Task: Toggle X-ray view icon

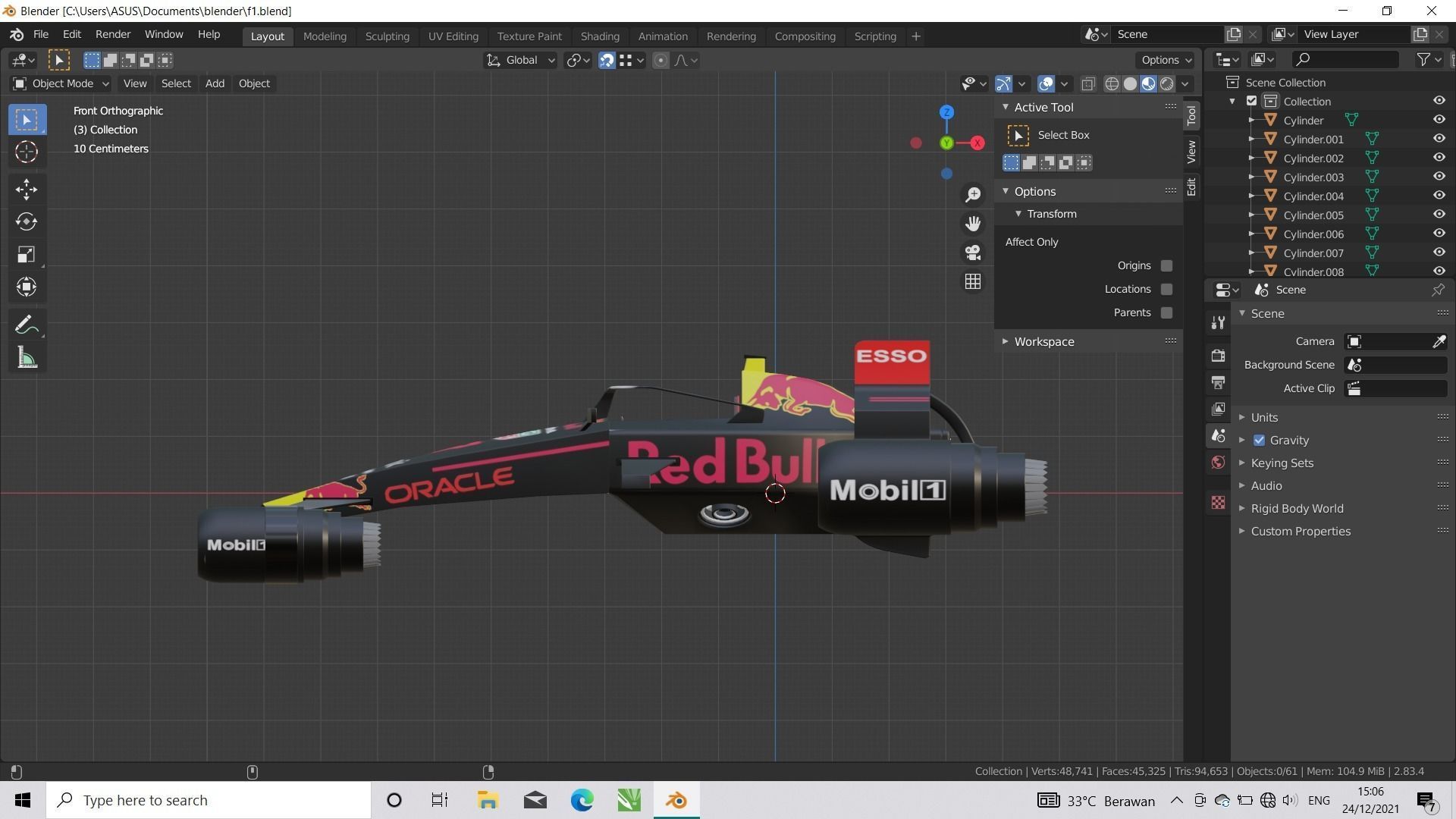Action: point(1087,83)
